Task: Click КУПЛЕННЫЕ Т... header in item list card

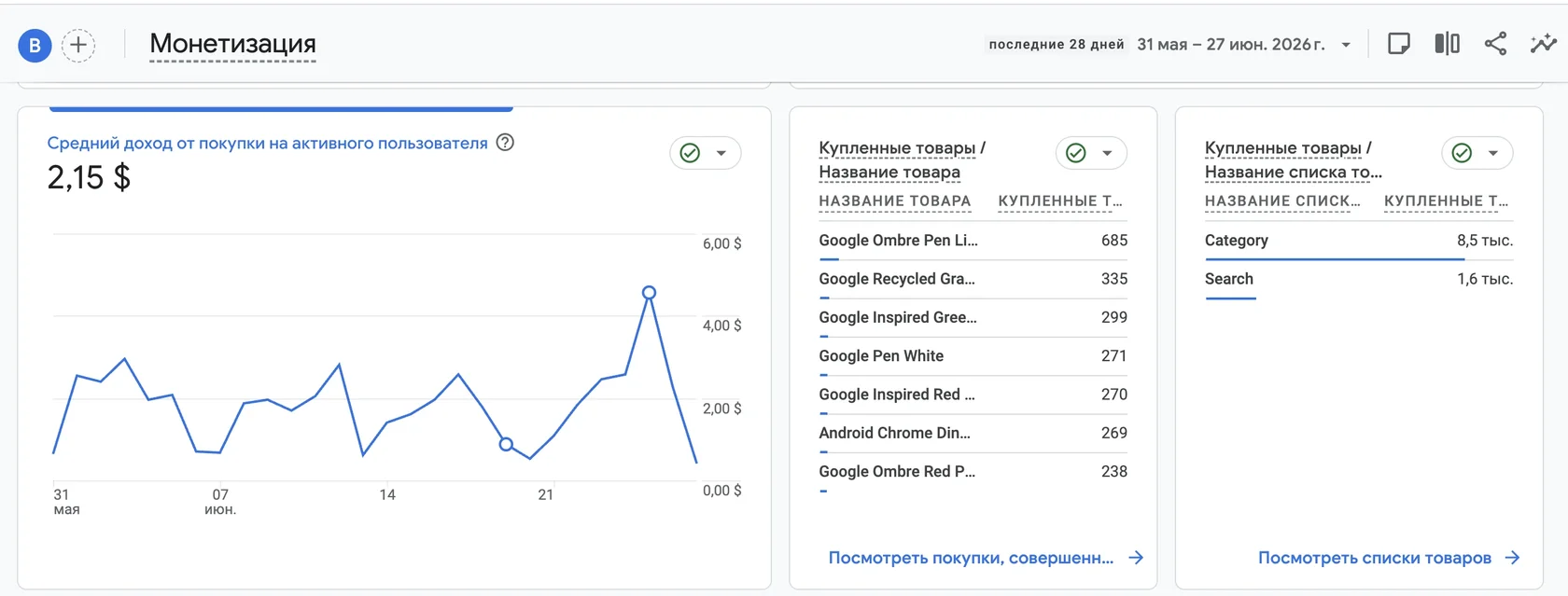Action: (1446, 201)
